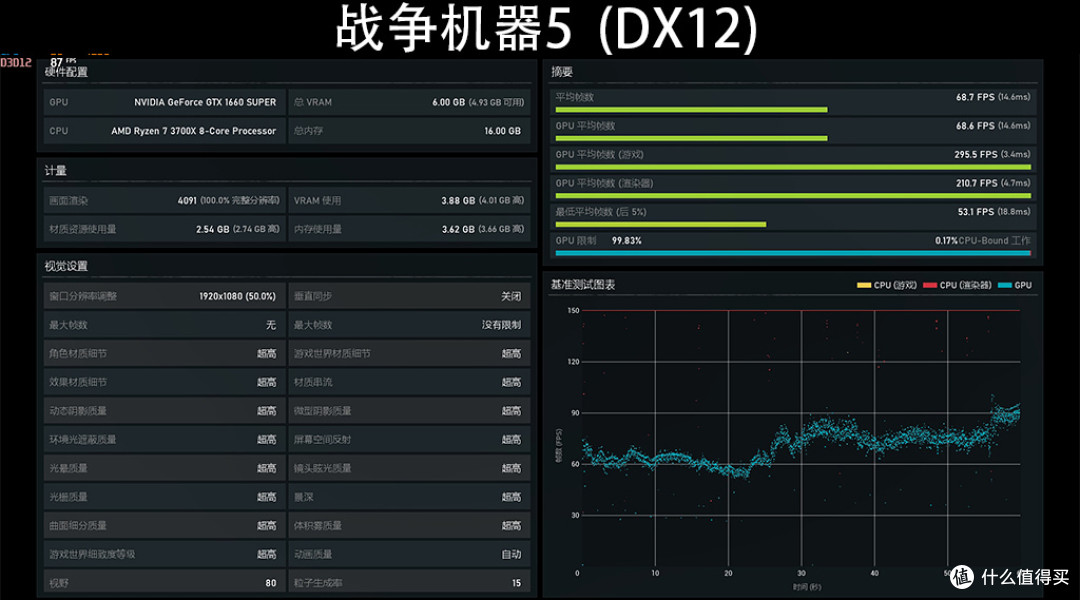Click the 粒子生成率 value 15
Viewport: 1080px width, 600px height.
(x=516, y=583)
